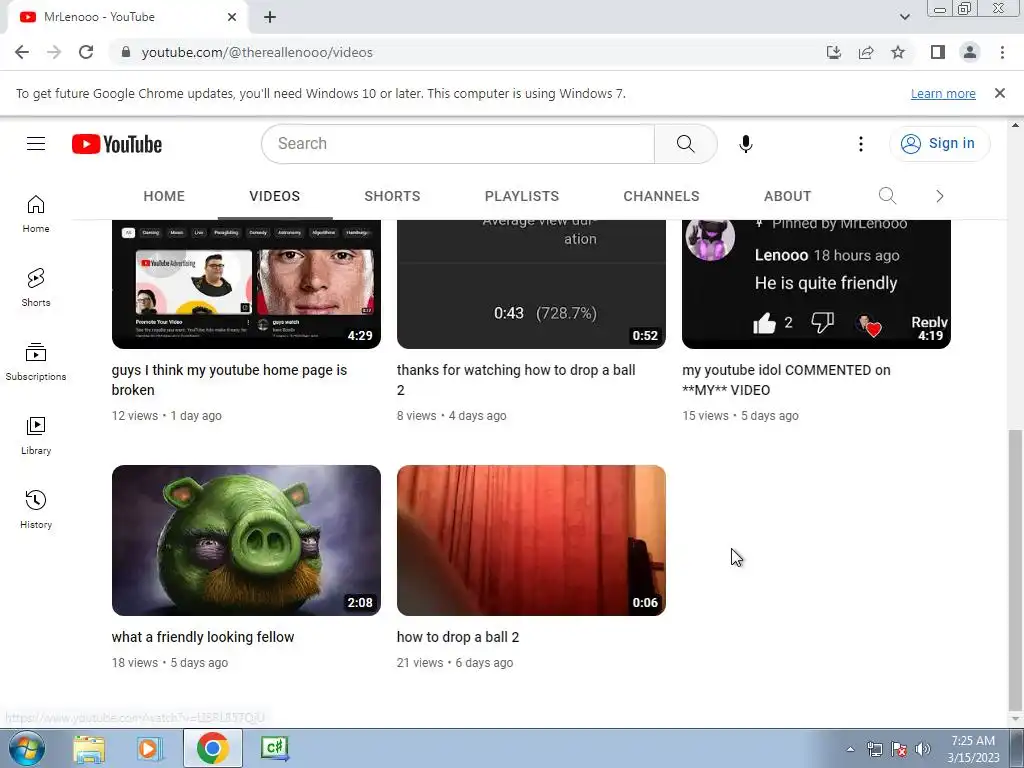Dismiss the Chrome update notice
The width and height of the screenshot is (1024, 768).
999,93
